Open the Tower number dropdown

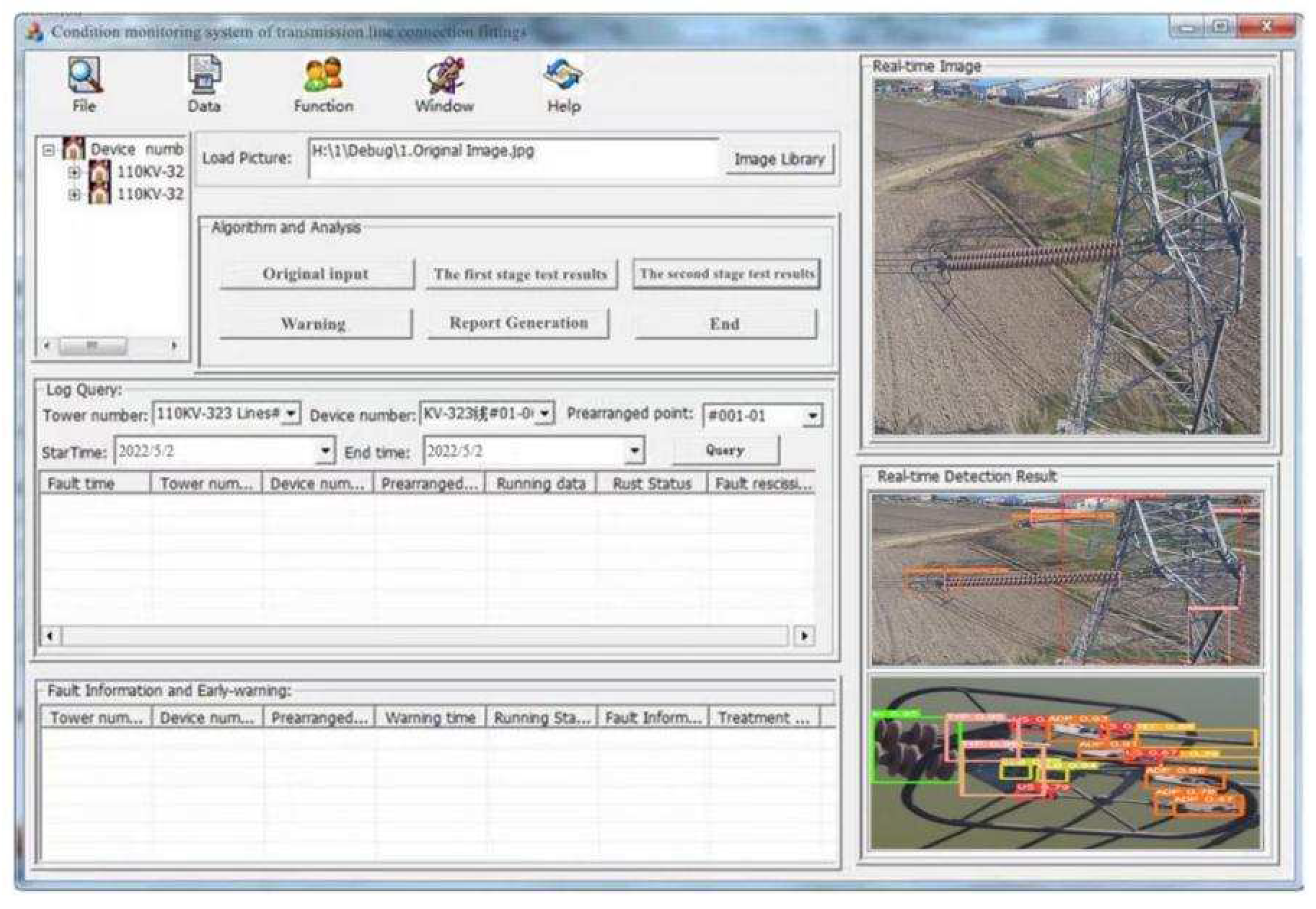[291, 413]
